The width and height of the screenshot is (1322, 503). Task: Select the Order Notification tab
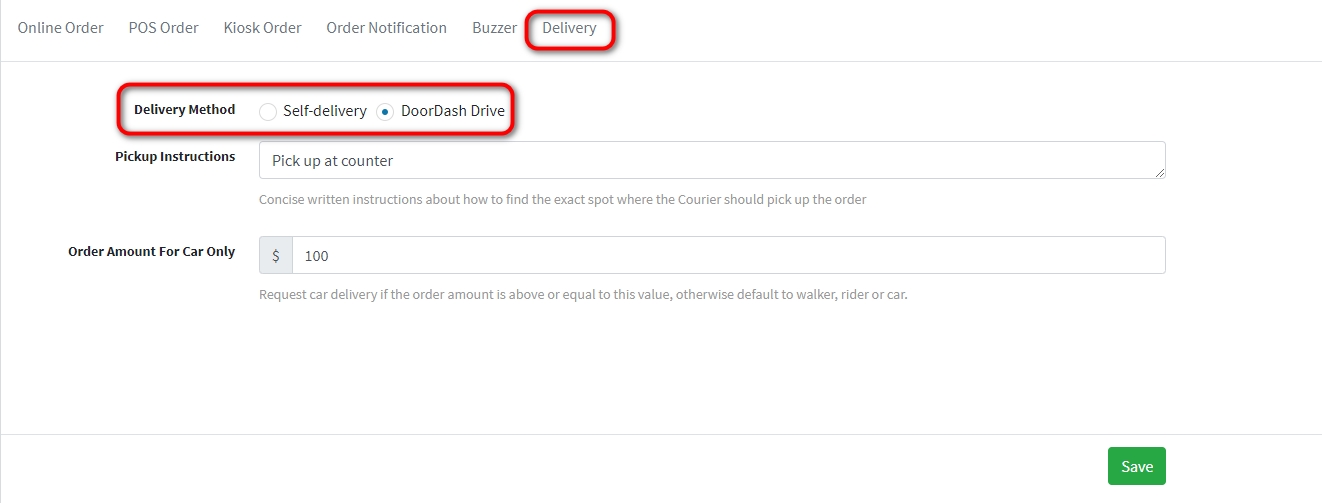pos(386,28)
